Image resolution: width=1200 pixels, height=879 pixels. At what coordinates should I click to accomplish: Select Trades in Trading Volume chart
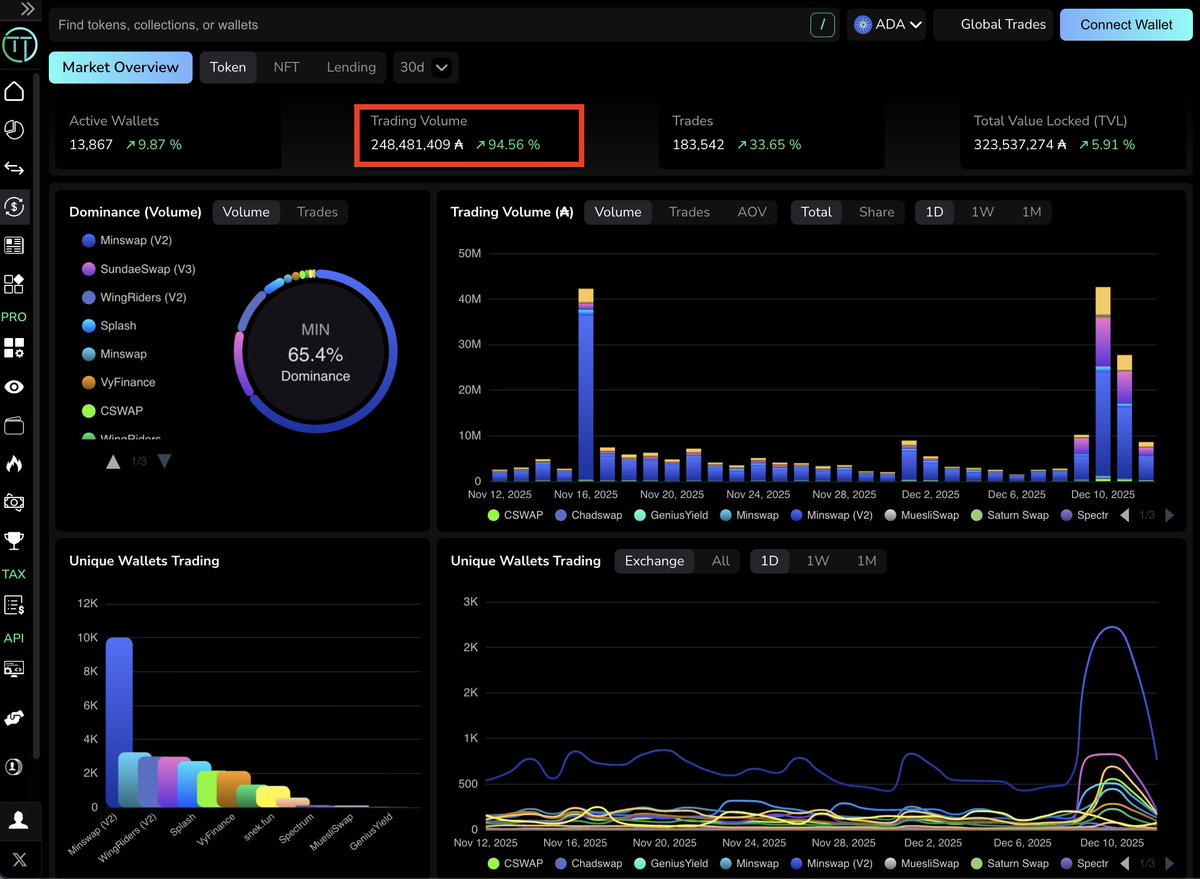pos(689,212)
